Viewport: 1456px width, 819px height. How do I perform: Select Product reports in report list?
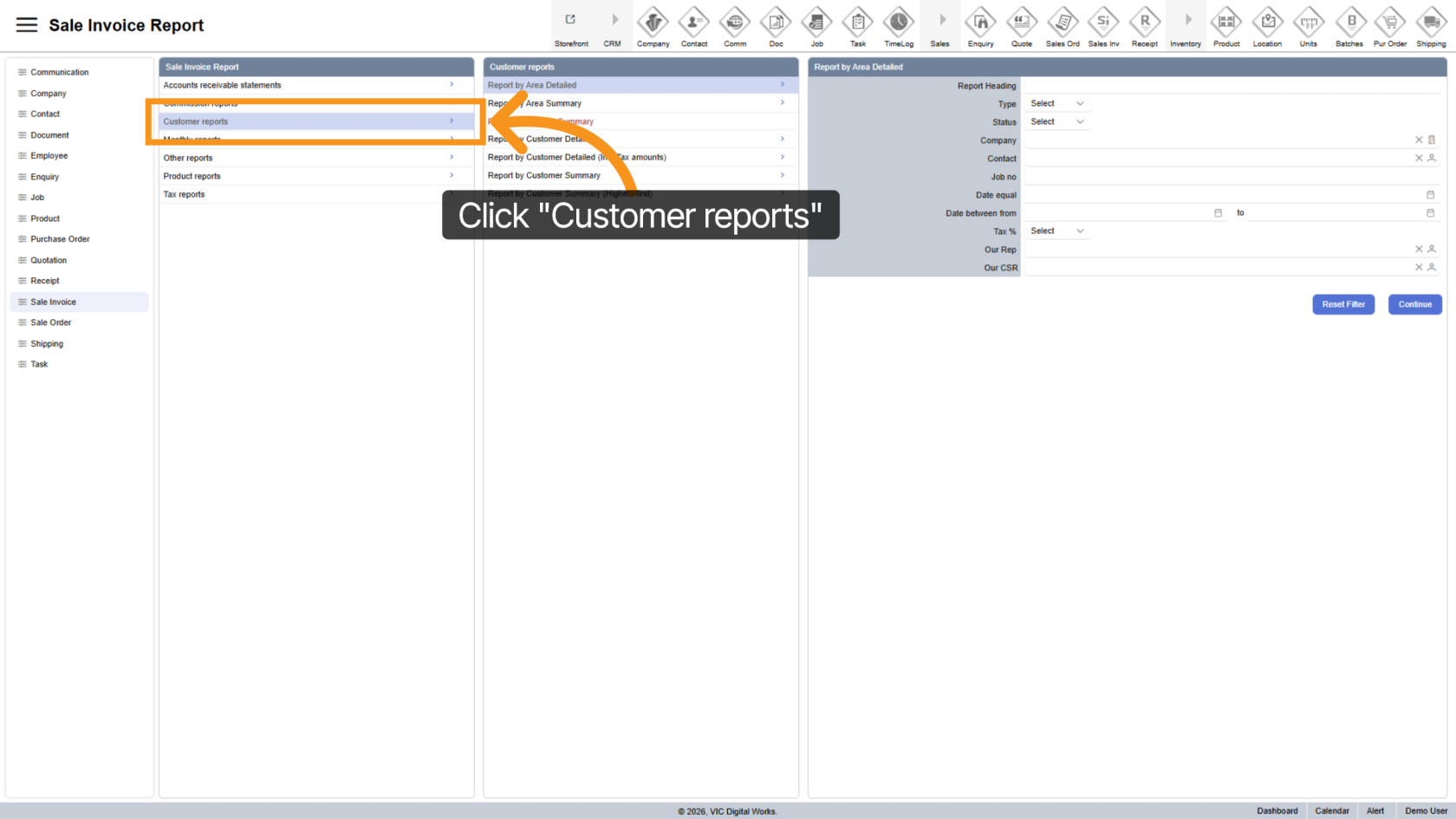click(192, 176)
